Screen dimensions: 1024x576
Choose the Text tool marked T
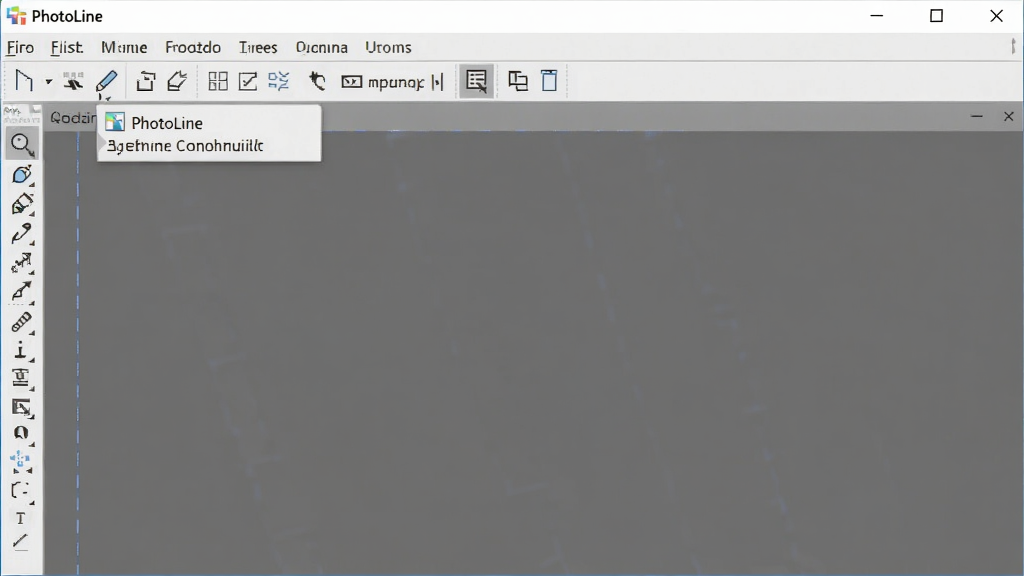20,519
